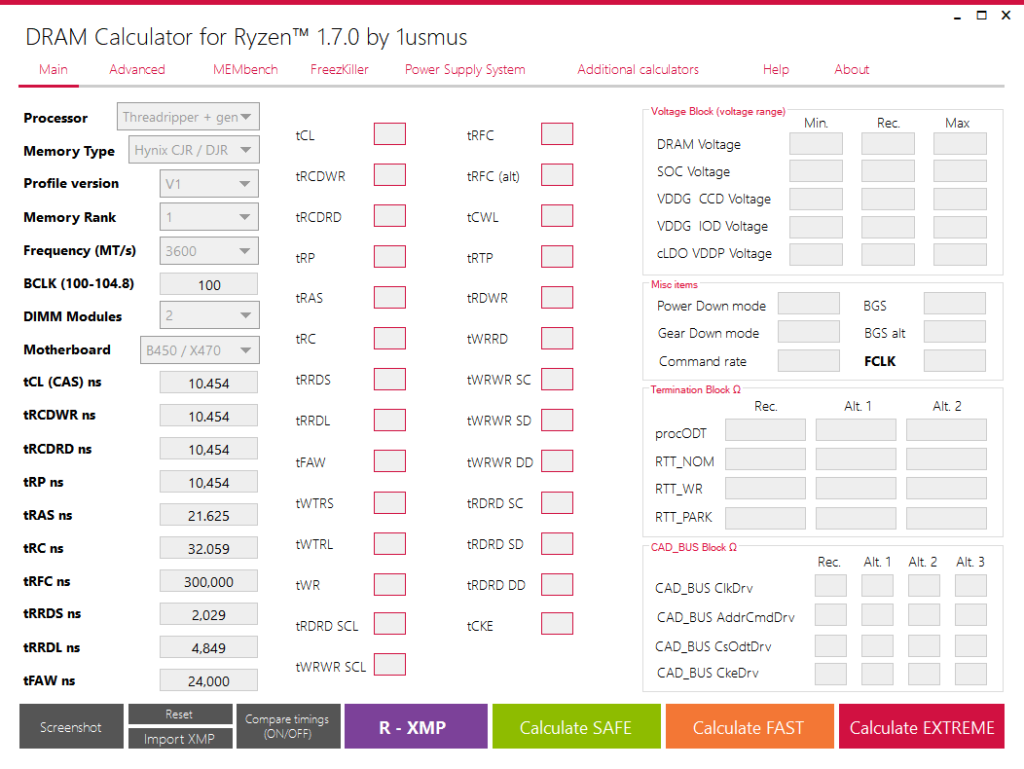
Task: Toggle Compare timings (ON/OFF)
Action: (288, 726)
